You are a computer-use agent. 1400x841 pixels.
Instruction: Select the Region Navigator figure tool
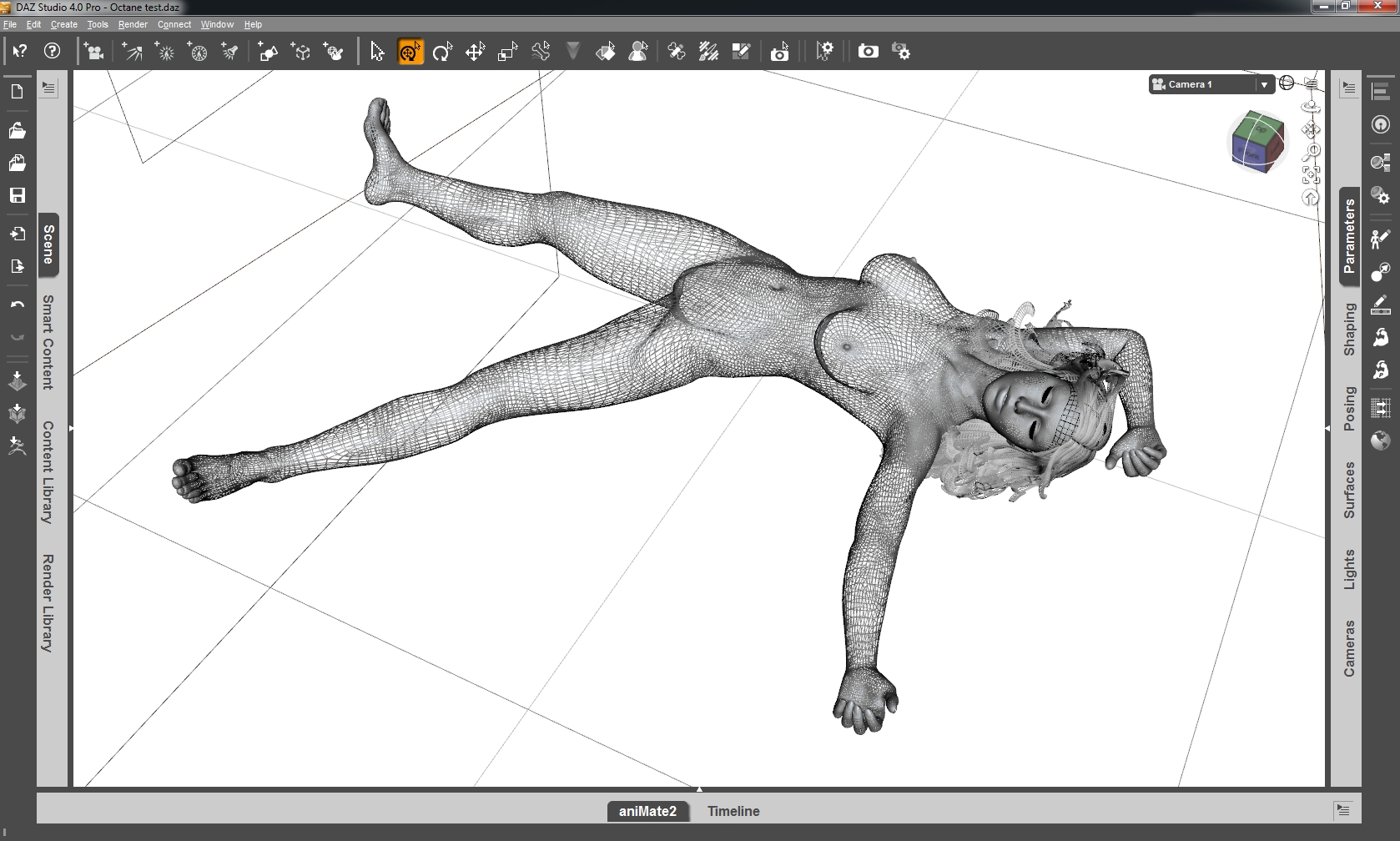pyautogui.click(x=638, y=53)
